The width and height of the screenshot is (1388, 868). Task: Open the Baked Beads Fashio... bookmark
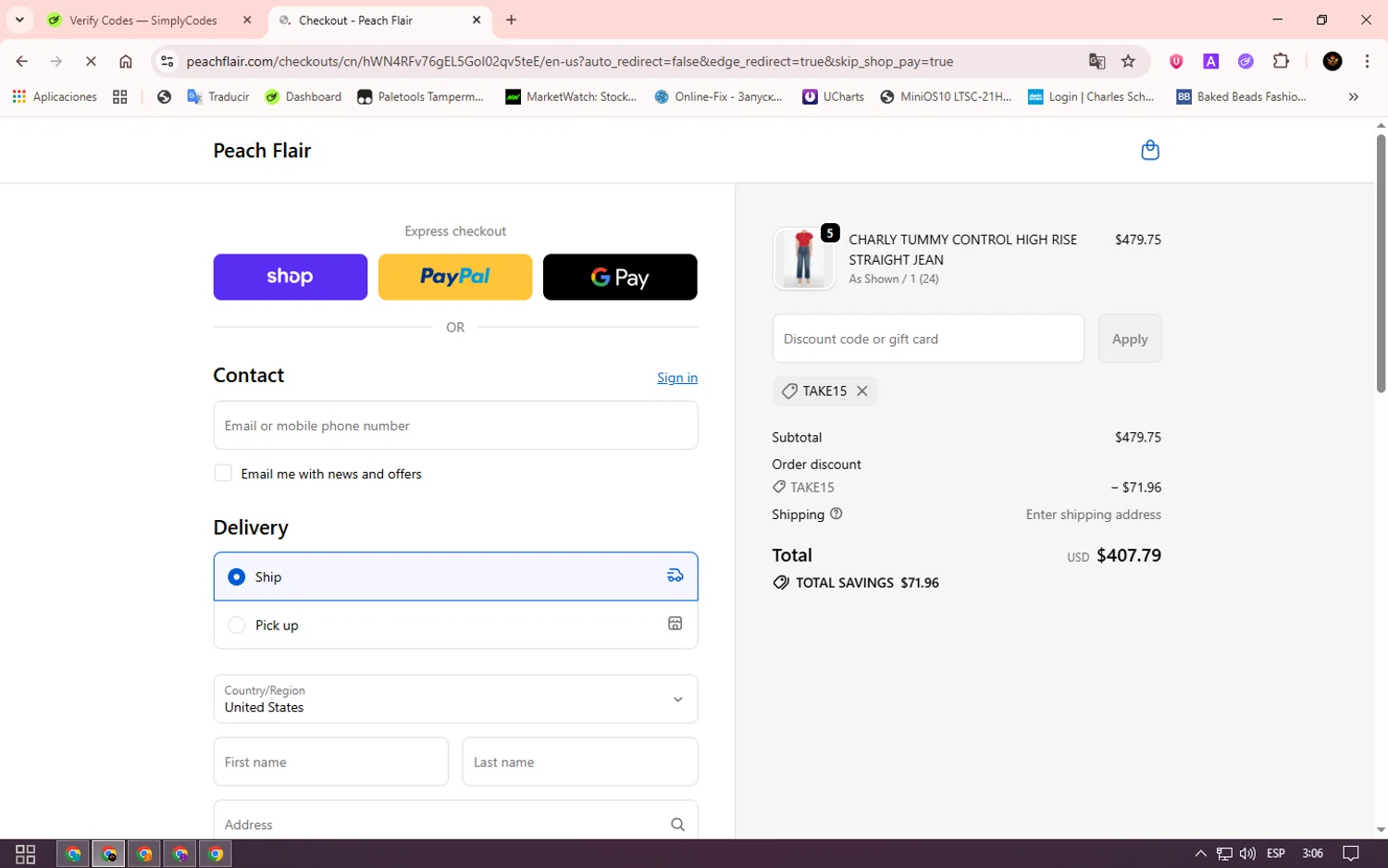(1241, 96)
